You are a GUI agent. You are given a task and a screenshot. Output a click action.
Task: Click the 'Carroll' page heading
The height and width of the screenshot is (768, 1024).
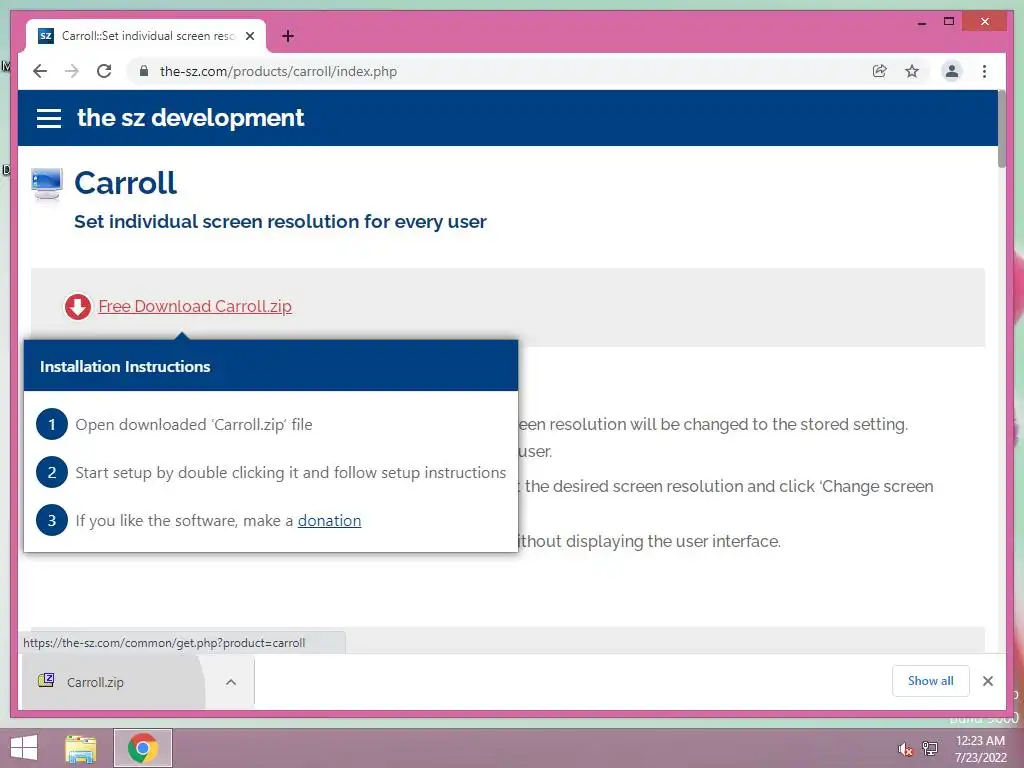click(125, 182)
